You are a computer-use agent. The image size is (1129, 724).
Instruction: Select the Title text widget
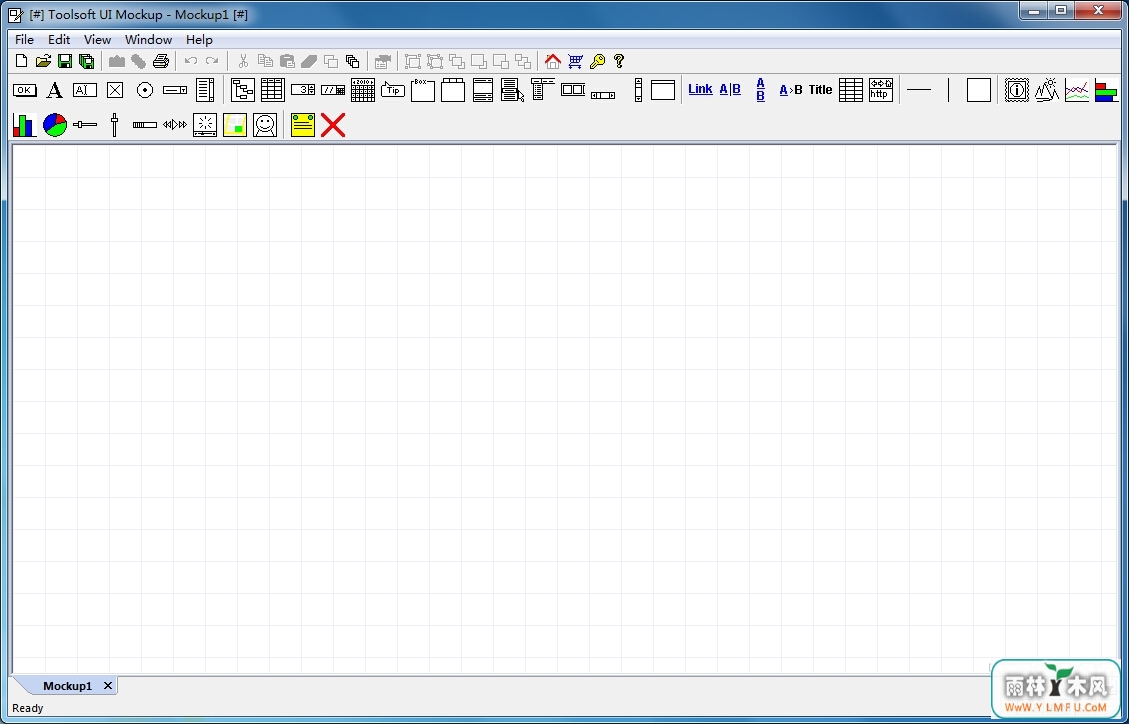820,90
